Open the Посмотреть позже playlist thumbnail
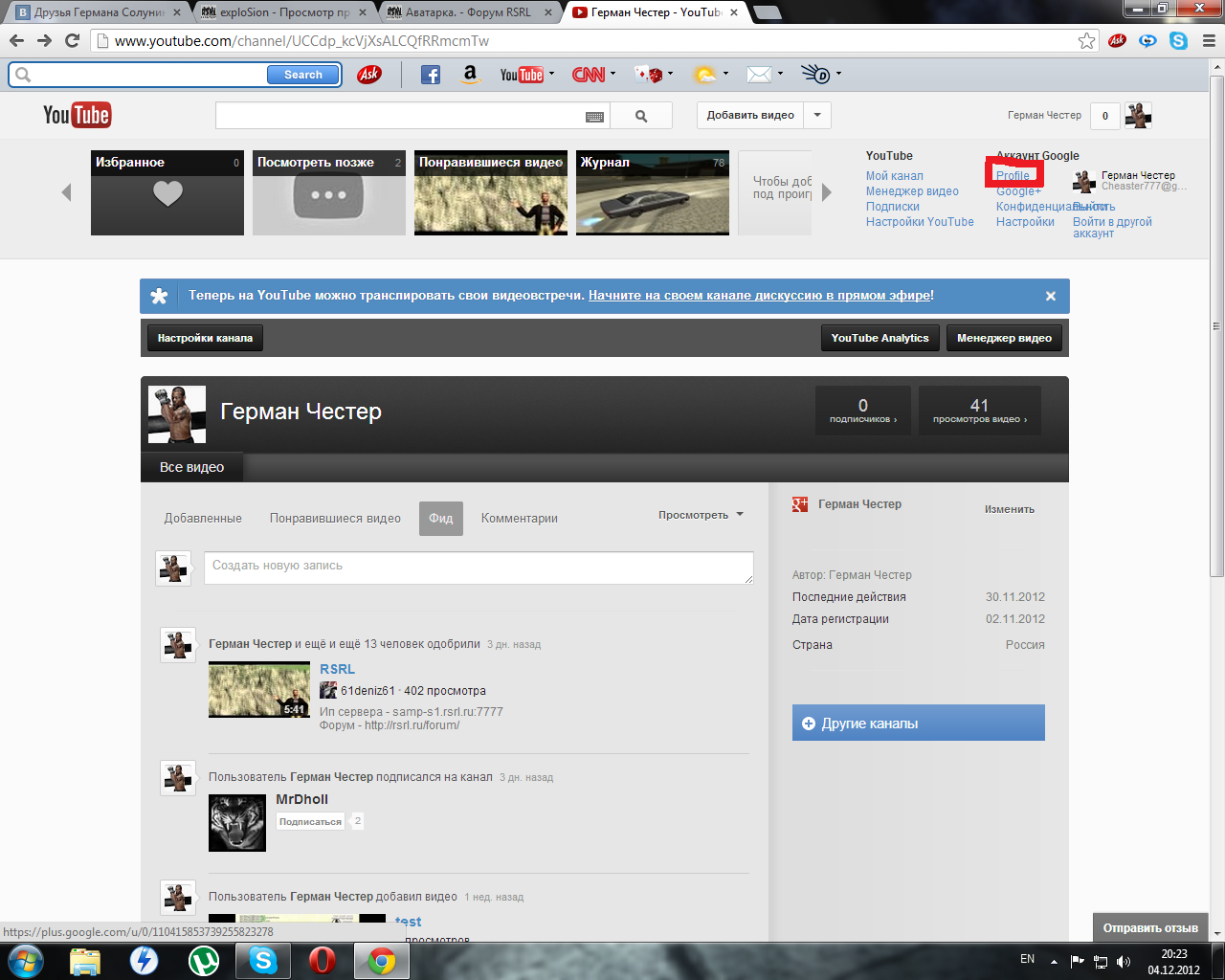This screenshot has width=1225, height=980. point(329,192)
